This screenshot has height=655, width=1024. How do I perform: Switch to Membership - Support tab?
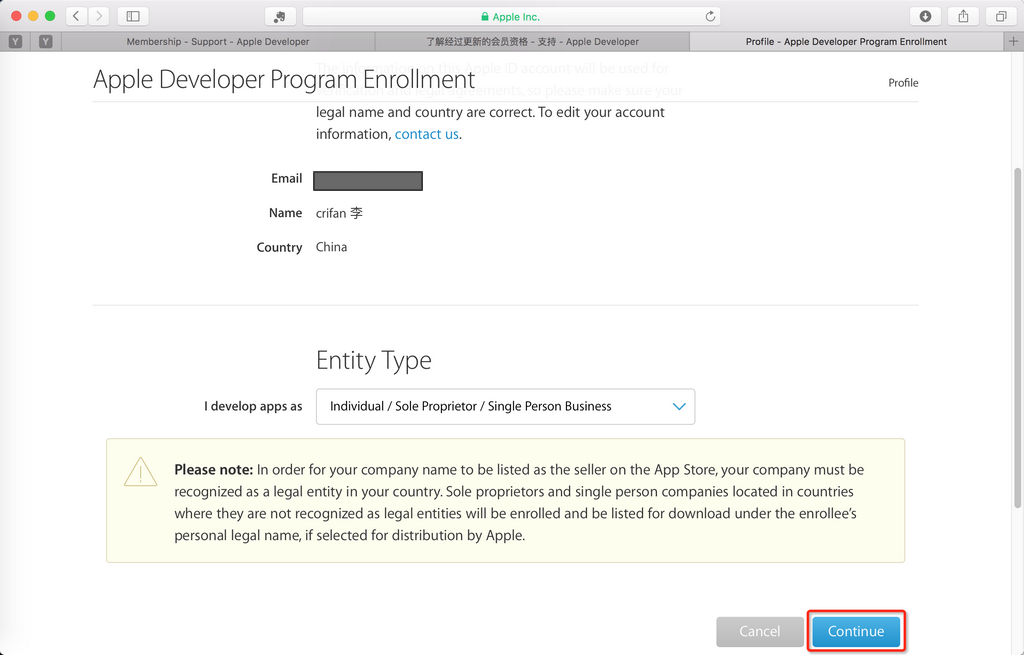coord(218,41)
